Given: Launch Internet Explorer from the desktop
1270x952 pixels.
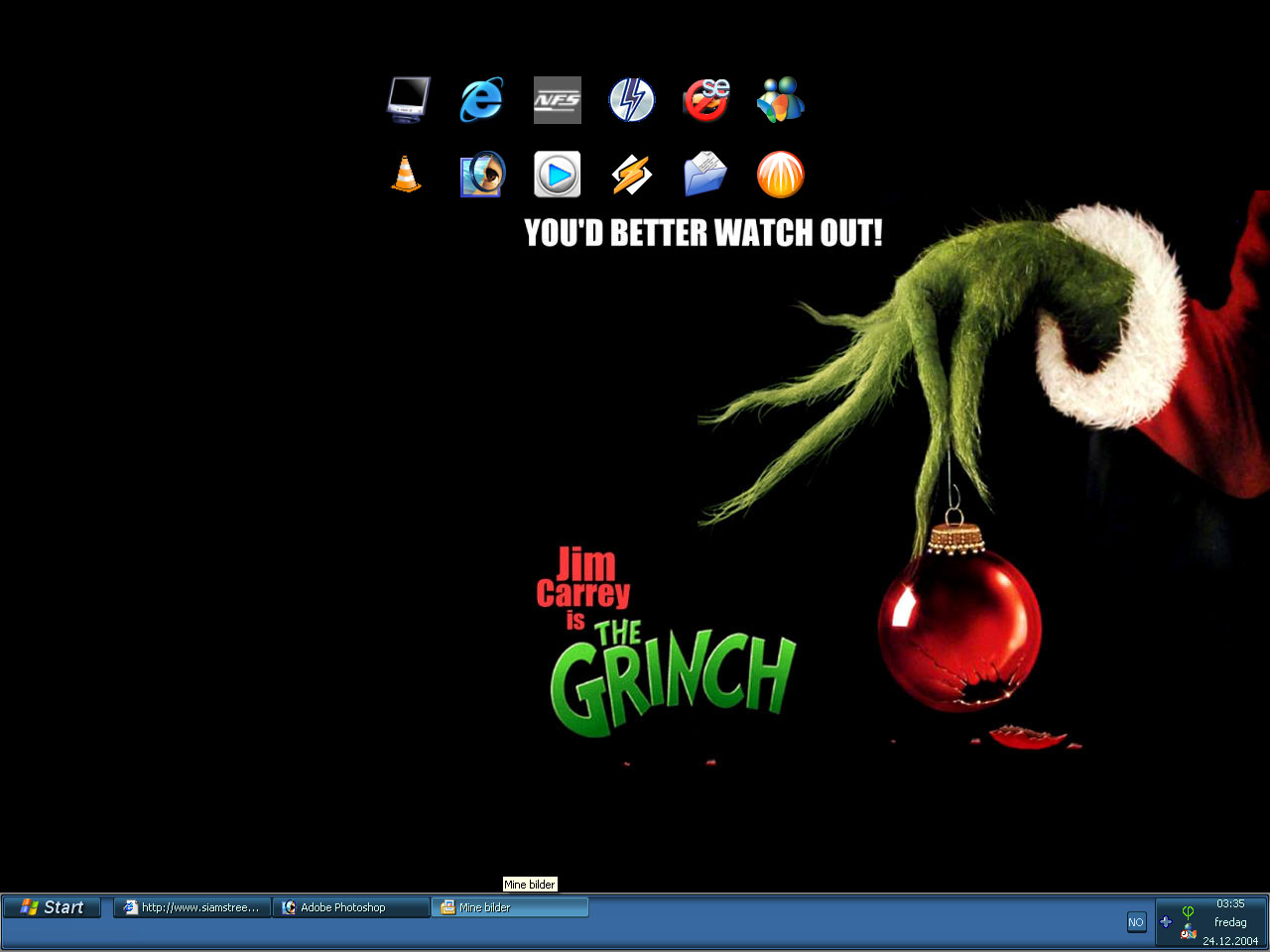Looking at the screenshot, I should [x=481, y=100].
